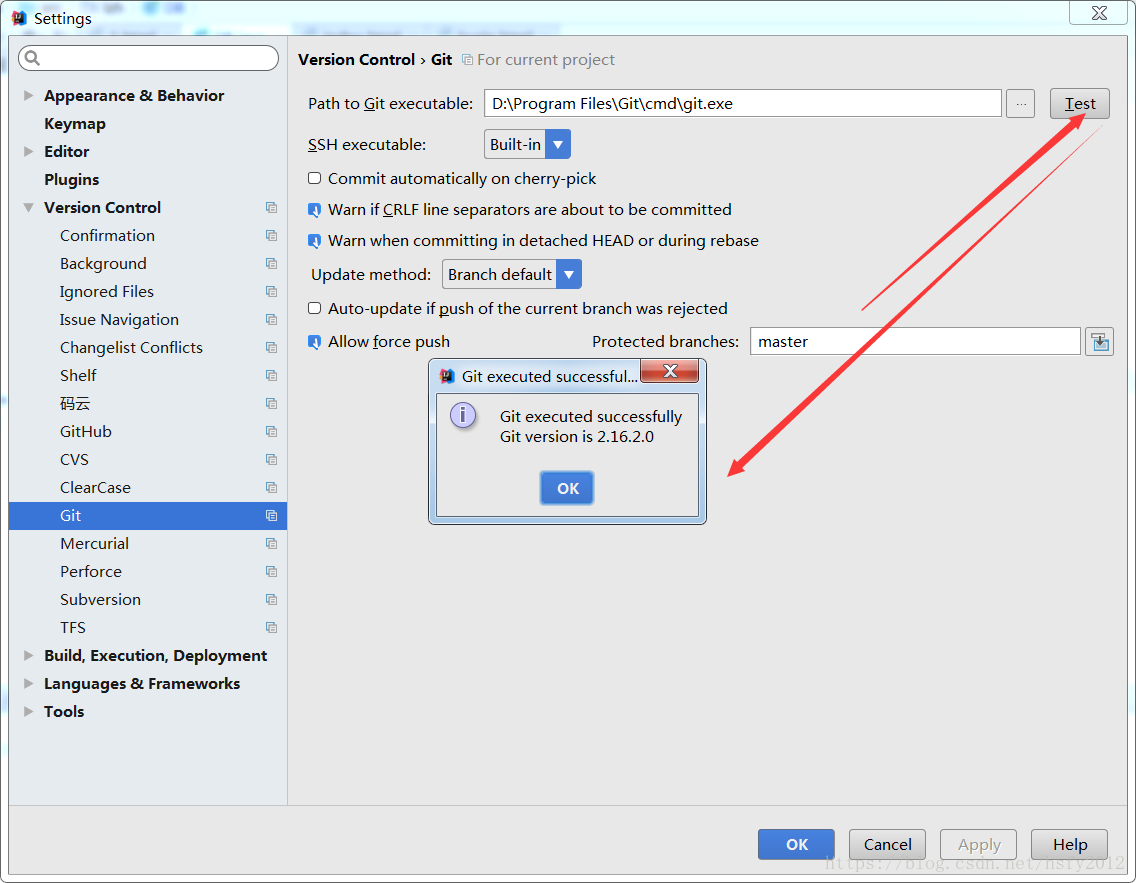The width and height of the screenshot is (1136, 883).
Task: Toggle Warn when committing in detached HEAD
Action: point(314,240)
